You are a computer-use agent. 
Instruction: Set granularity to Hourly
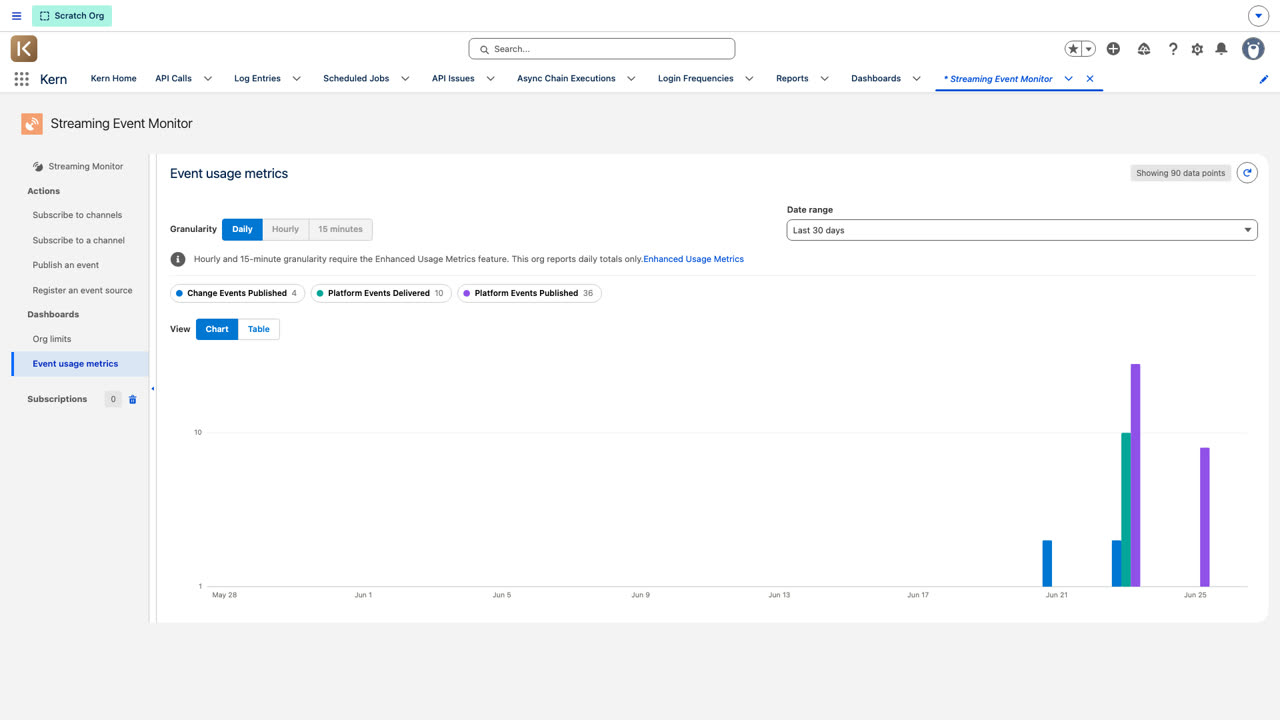(x=285, y=229)
